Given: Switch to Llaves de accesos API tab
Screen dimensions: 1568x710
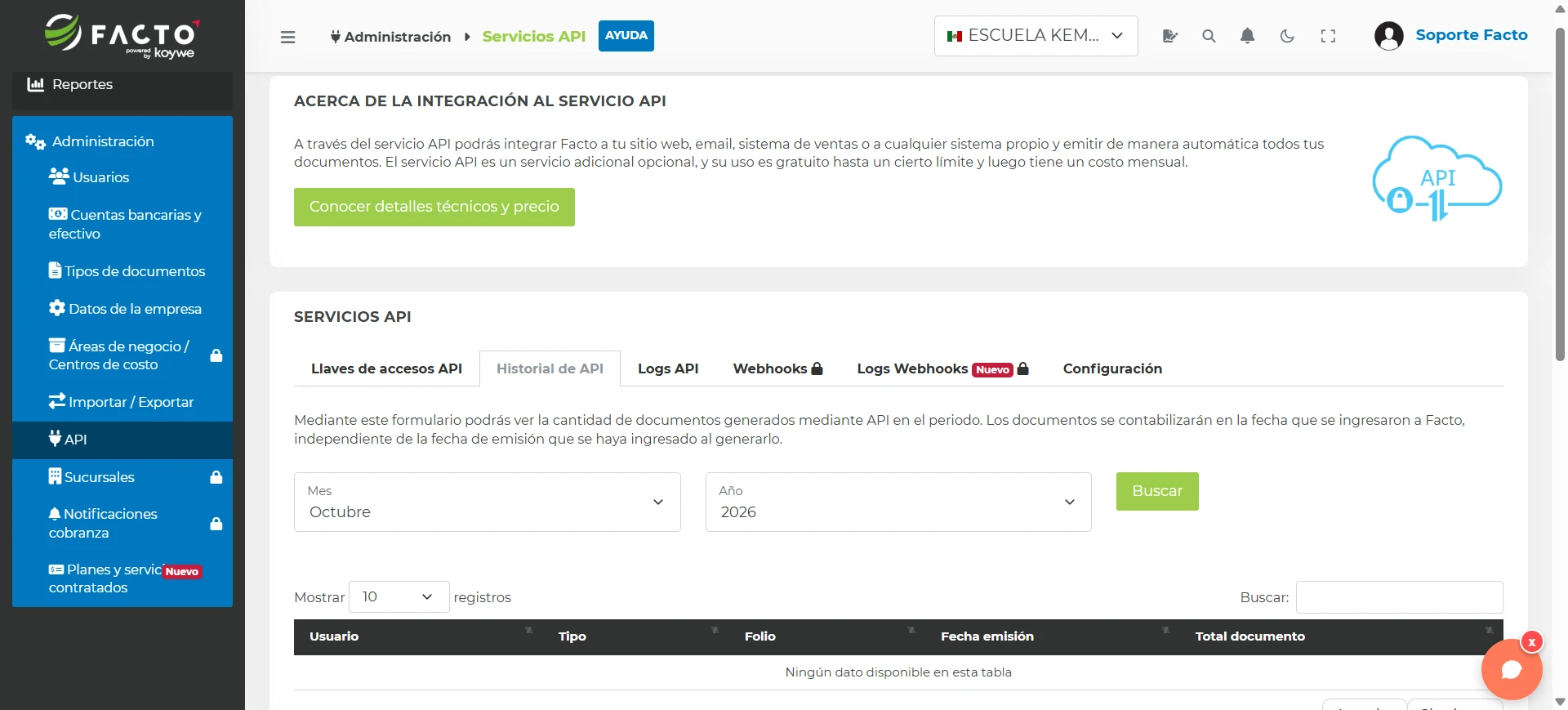Looking at the screenshot, I should point(386,368).
